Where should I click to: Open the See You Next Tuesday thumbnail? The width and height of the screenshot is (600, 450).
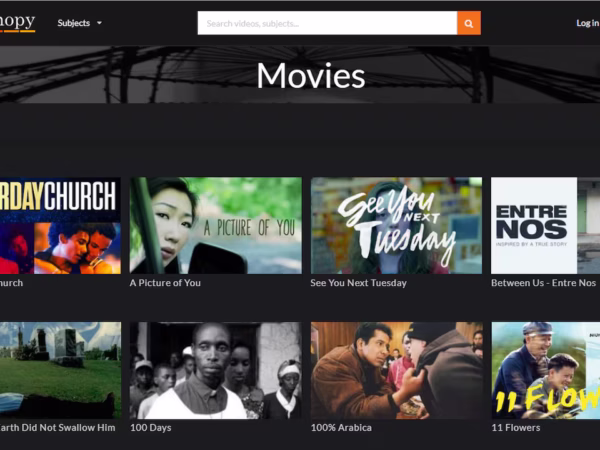pyautogui.click(x=396, y=225)
